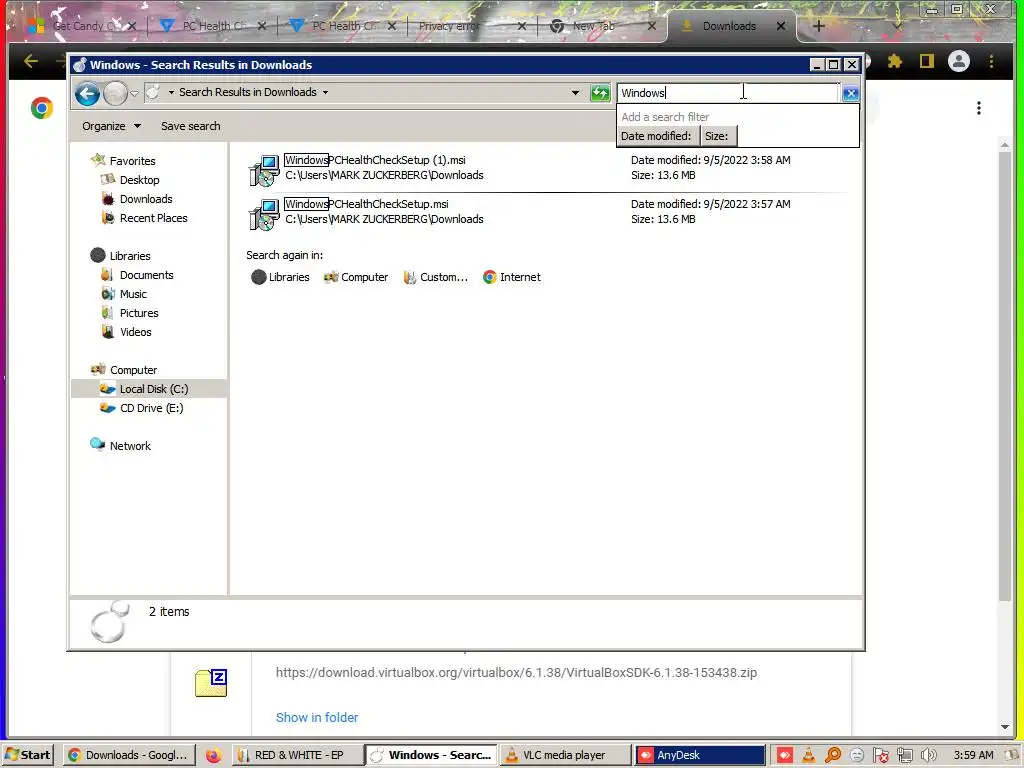Search again in Custom location
The height and width of the screenshot is (768, 1024).
coord(436,277)
